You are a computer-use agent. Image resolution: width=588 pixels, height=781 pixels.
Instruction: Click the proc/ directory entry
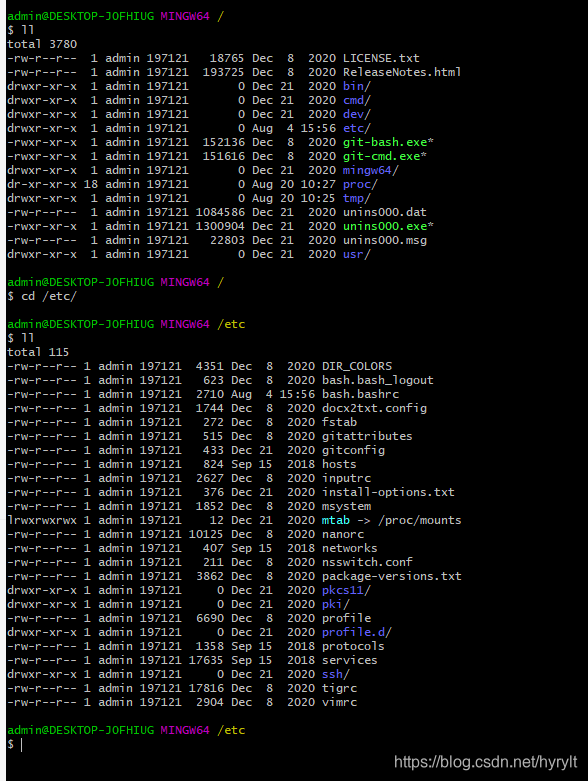click(x=360, y=184)
